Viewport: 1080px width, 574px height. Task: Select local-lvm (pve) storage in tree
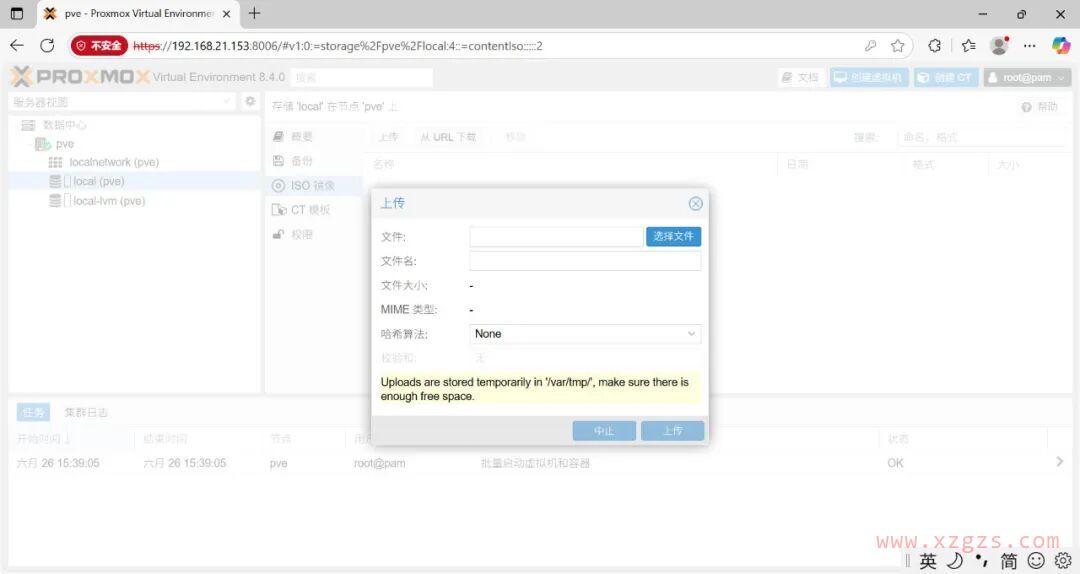coord(109,201)
